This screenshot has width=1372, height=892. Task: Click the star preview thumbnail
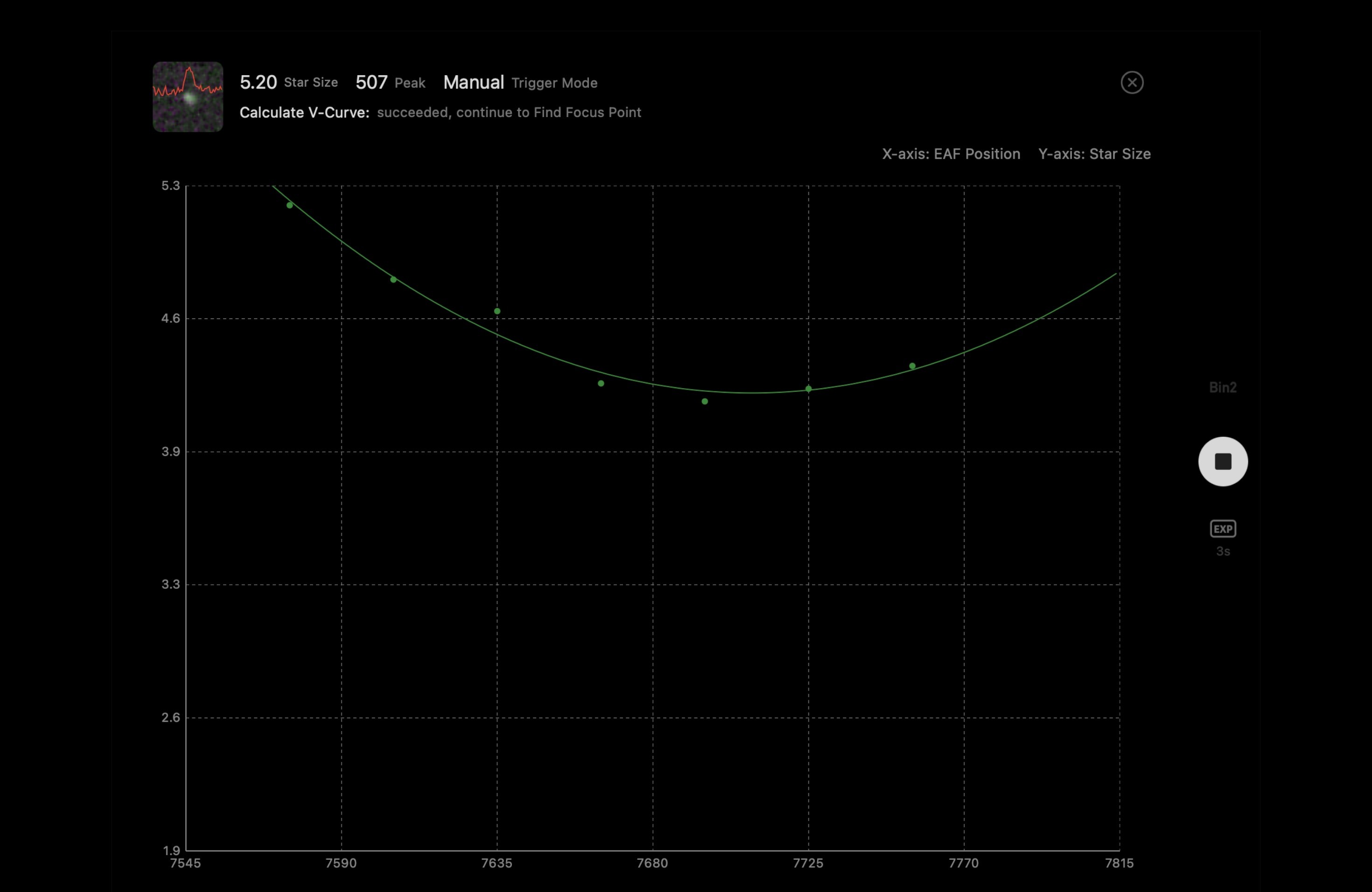point(188,97)
